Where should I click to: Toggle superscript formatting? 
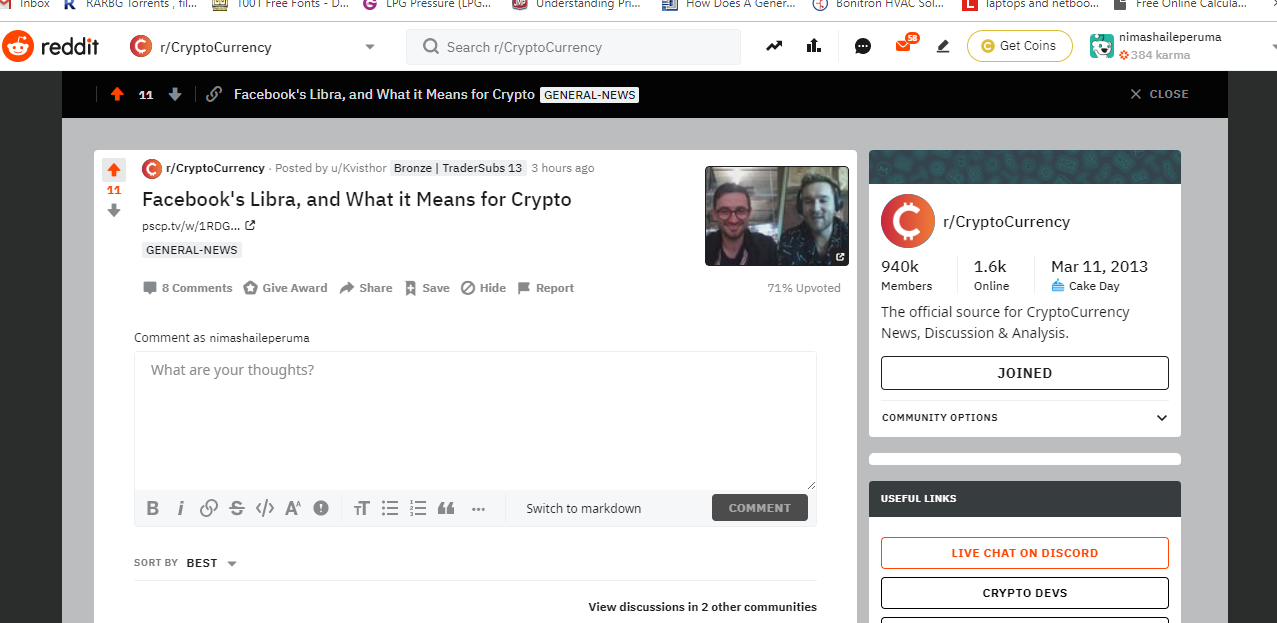(293, 508)
